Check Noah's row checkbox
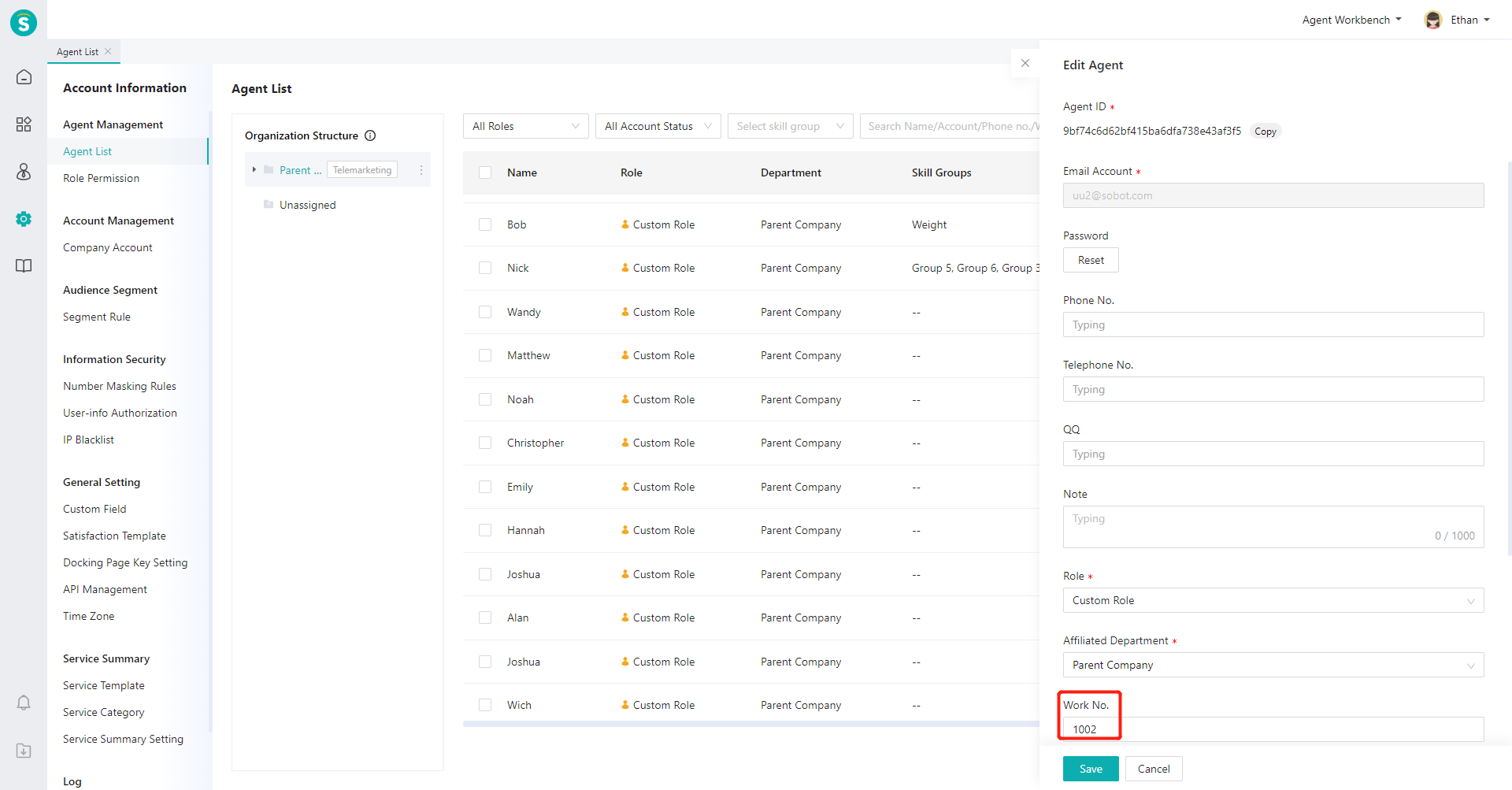1512x790 pixels. tap(485, 399)
